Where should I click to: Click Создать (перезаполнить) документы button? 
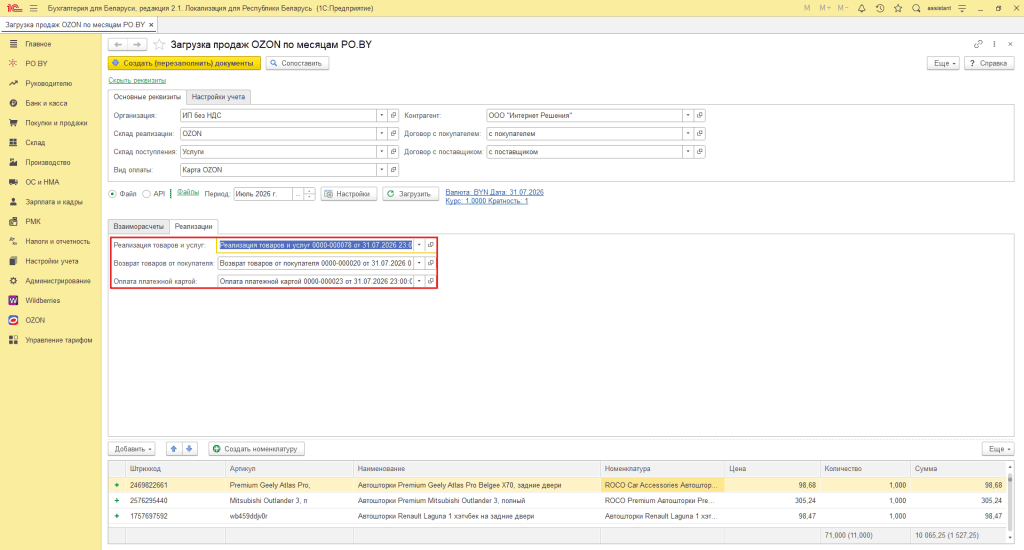pos(184,63)
